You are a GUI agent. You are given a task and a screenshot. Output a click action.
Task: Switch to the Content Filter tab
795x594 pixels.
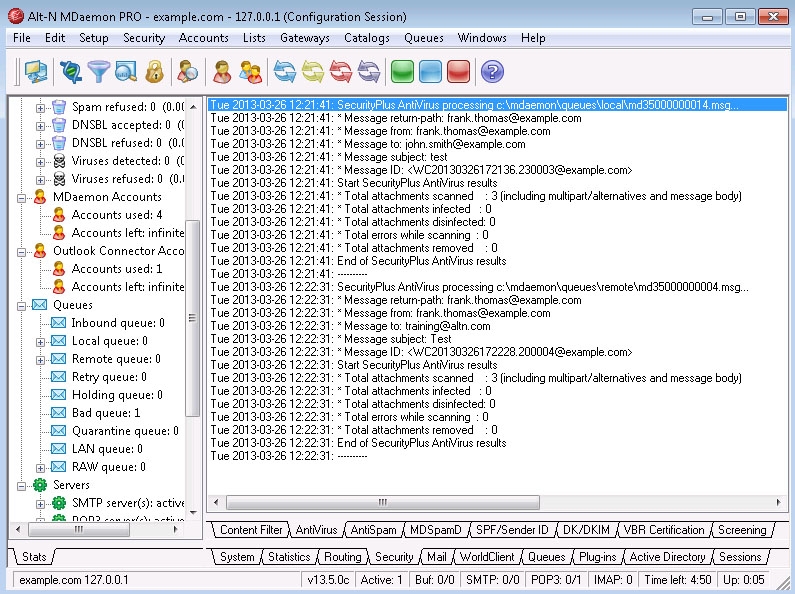click(251, 530)
